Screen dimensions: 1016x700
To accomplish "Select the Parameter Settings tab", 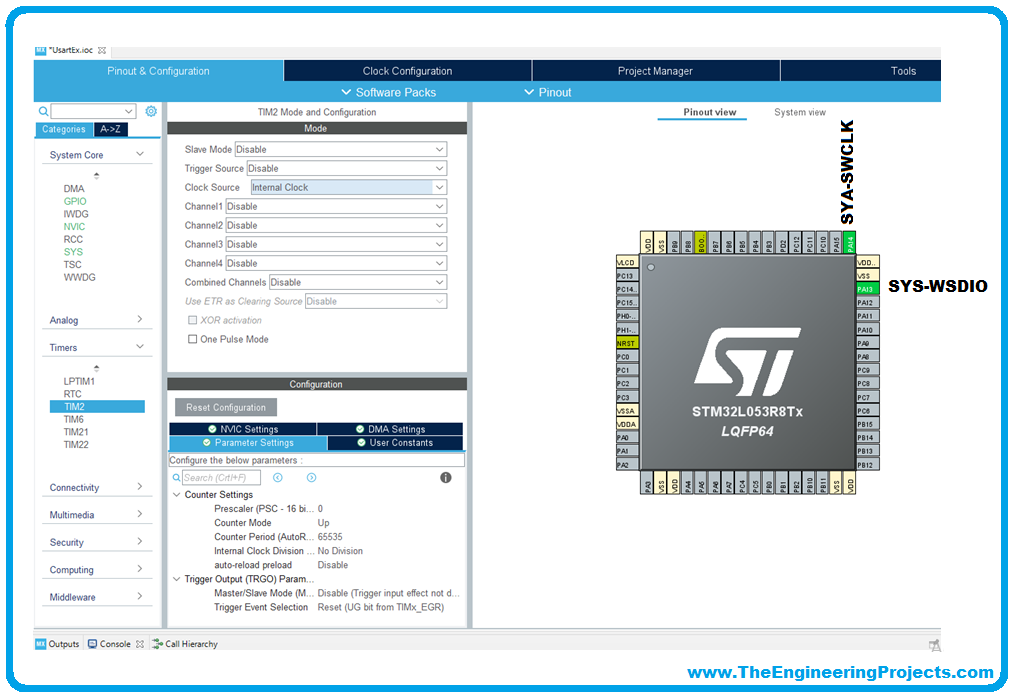I will 248,443.
